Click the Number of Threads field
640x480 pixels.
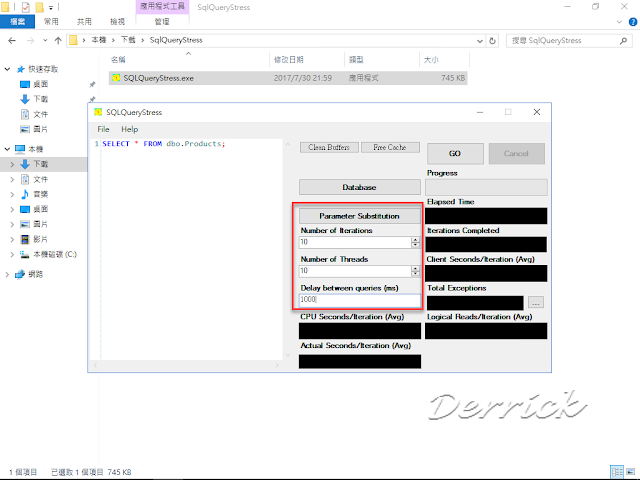(355, 271)
